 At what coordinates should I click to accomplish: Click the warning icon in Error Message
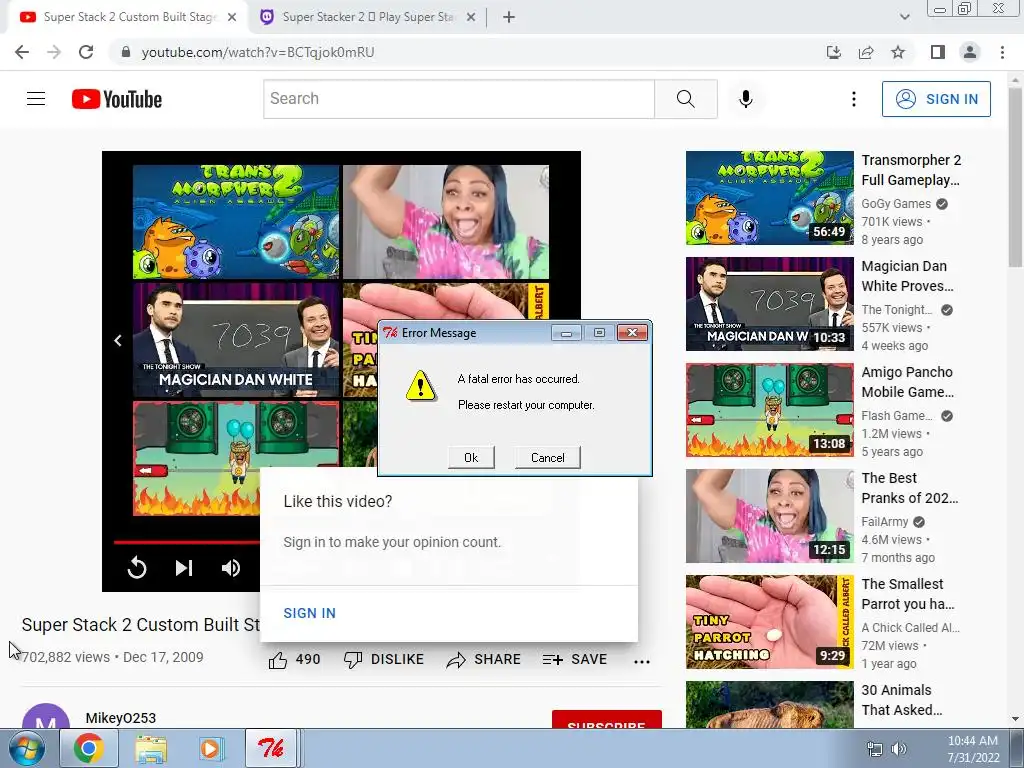420,386
